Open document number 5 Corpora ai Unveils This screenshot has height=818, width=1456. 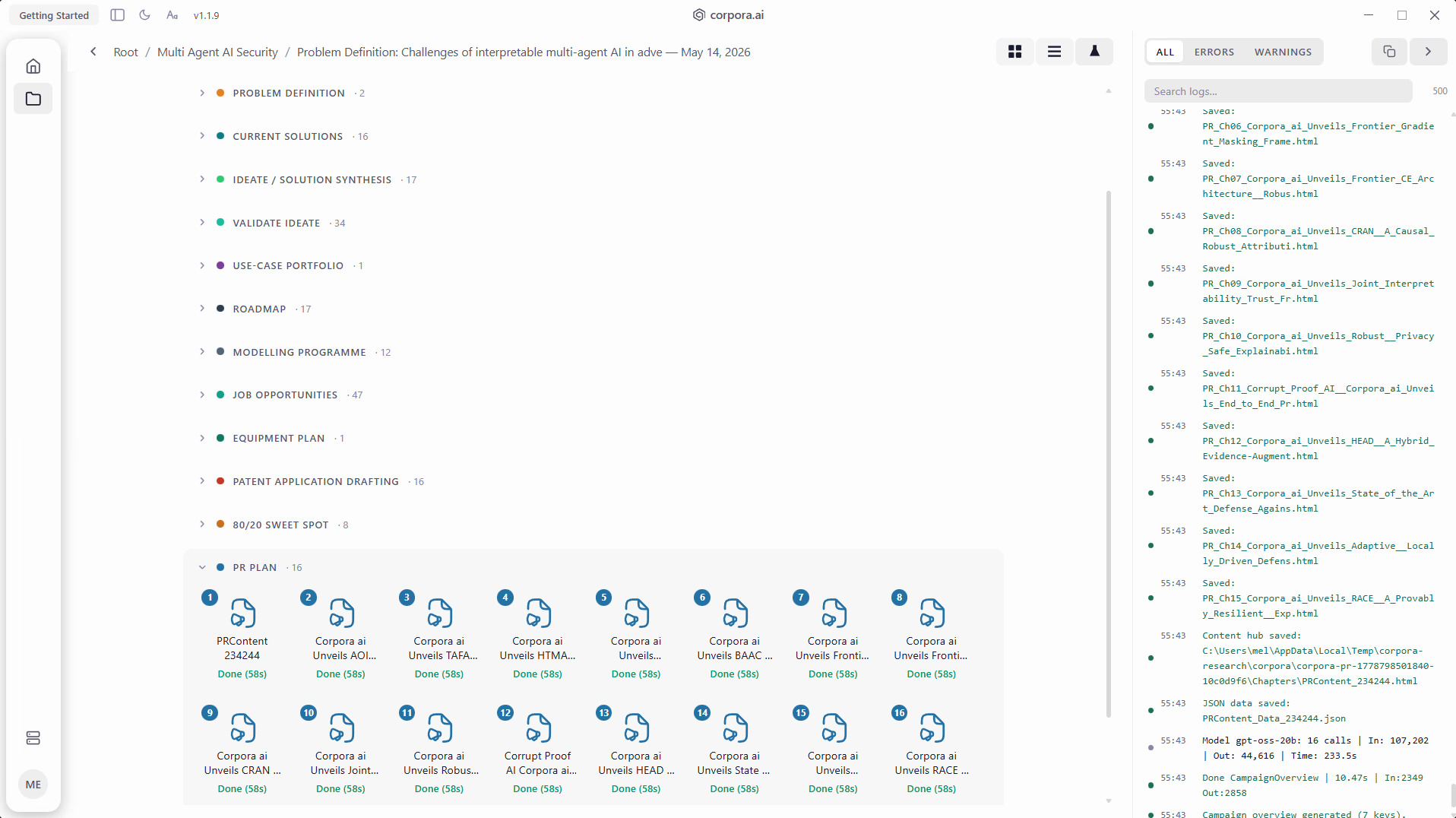pyautogui.click(x=636, y=636)
